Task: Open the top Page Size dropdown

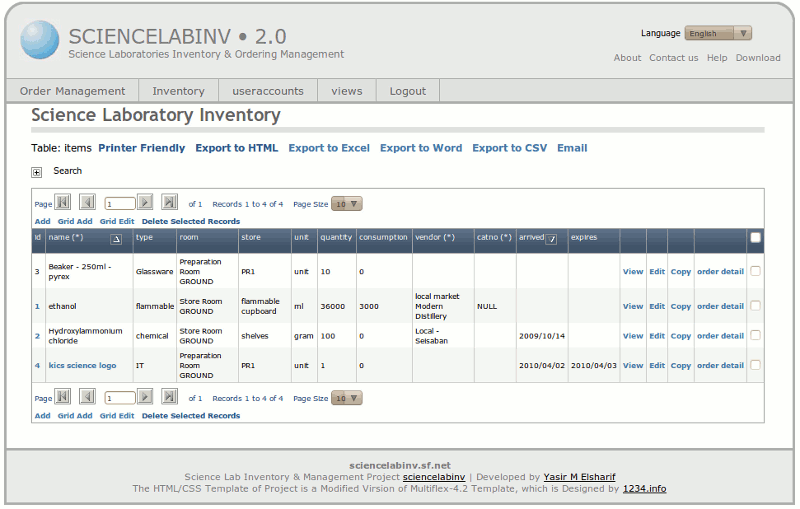Action: coord(347,203)
